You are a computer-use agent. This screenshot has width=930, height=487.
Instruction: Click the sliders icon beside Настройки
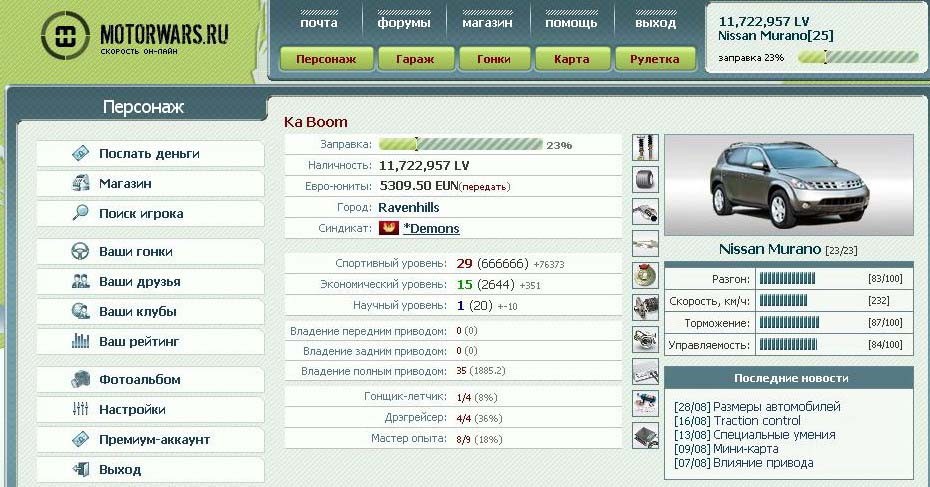click(81, 409)
